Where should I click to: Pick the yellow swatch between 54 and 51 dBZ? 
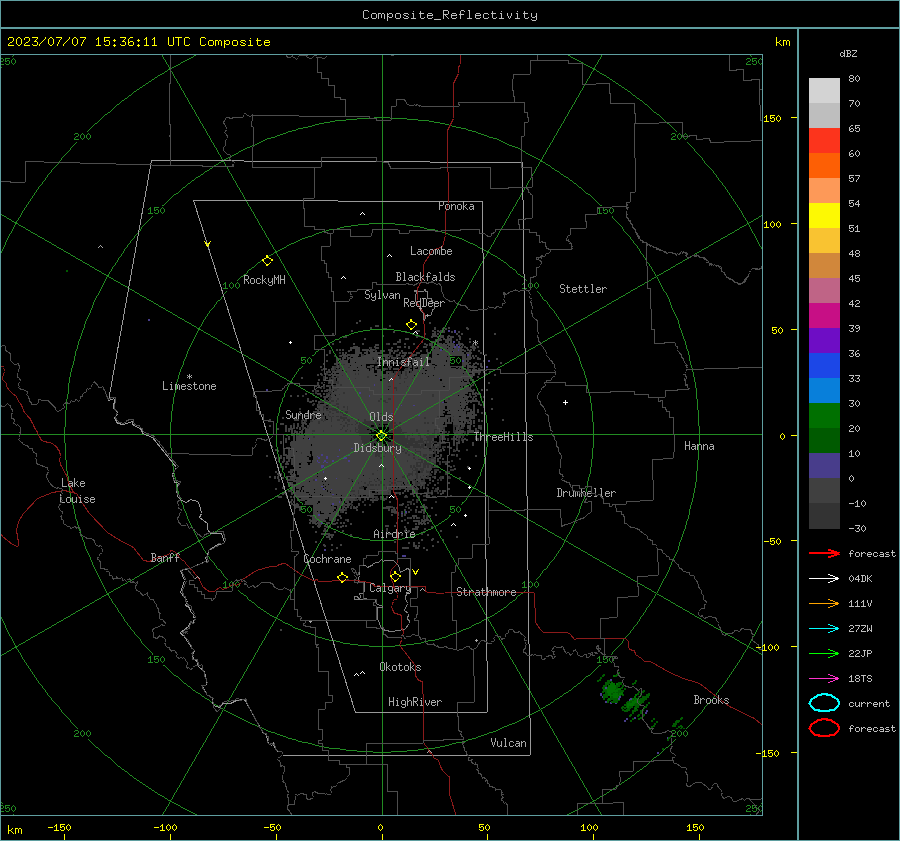pos(824,216)
